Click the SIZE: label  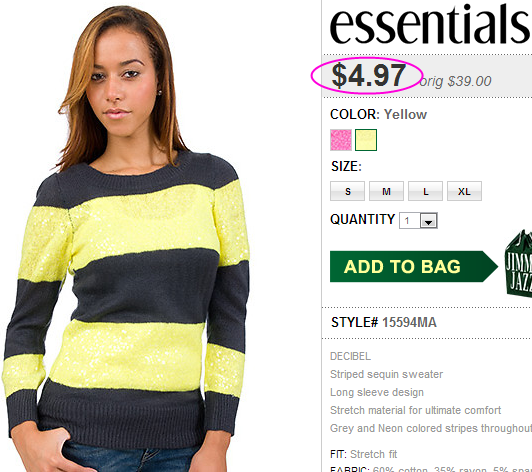tap(346, 166)
